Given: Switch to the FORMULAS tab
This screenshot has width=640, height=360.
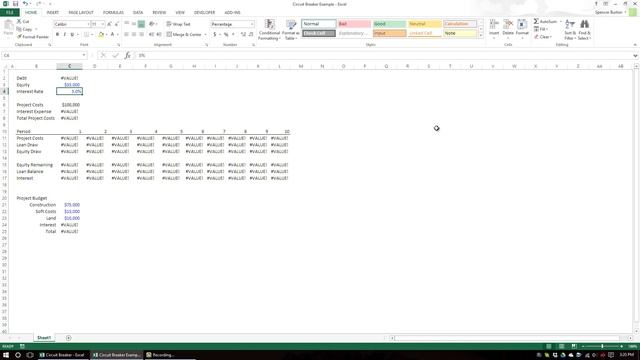Looking at the screenshot, I should [113, 13].
